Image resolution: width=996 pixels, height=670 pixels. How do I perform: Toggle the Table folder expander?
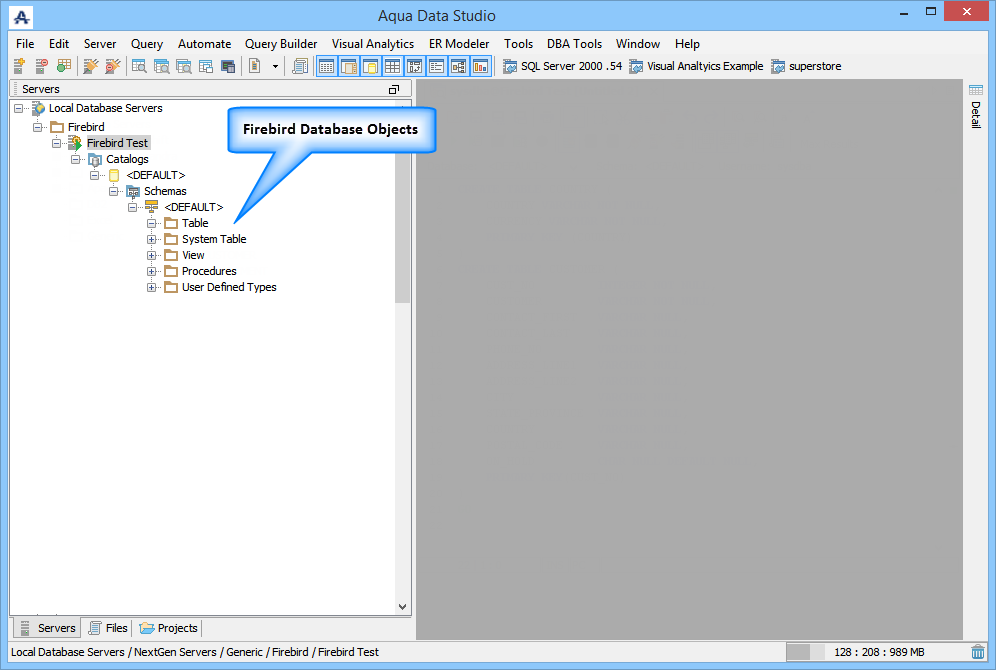[x=152, y=223]
